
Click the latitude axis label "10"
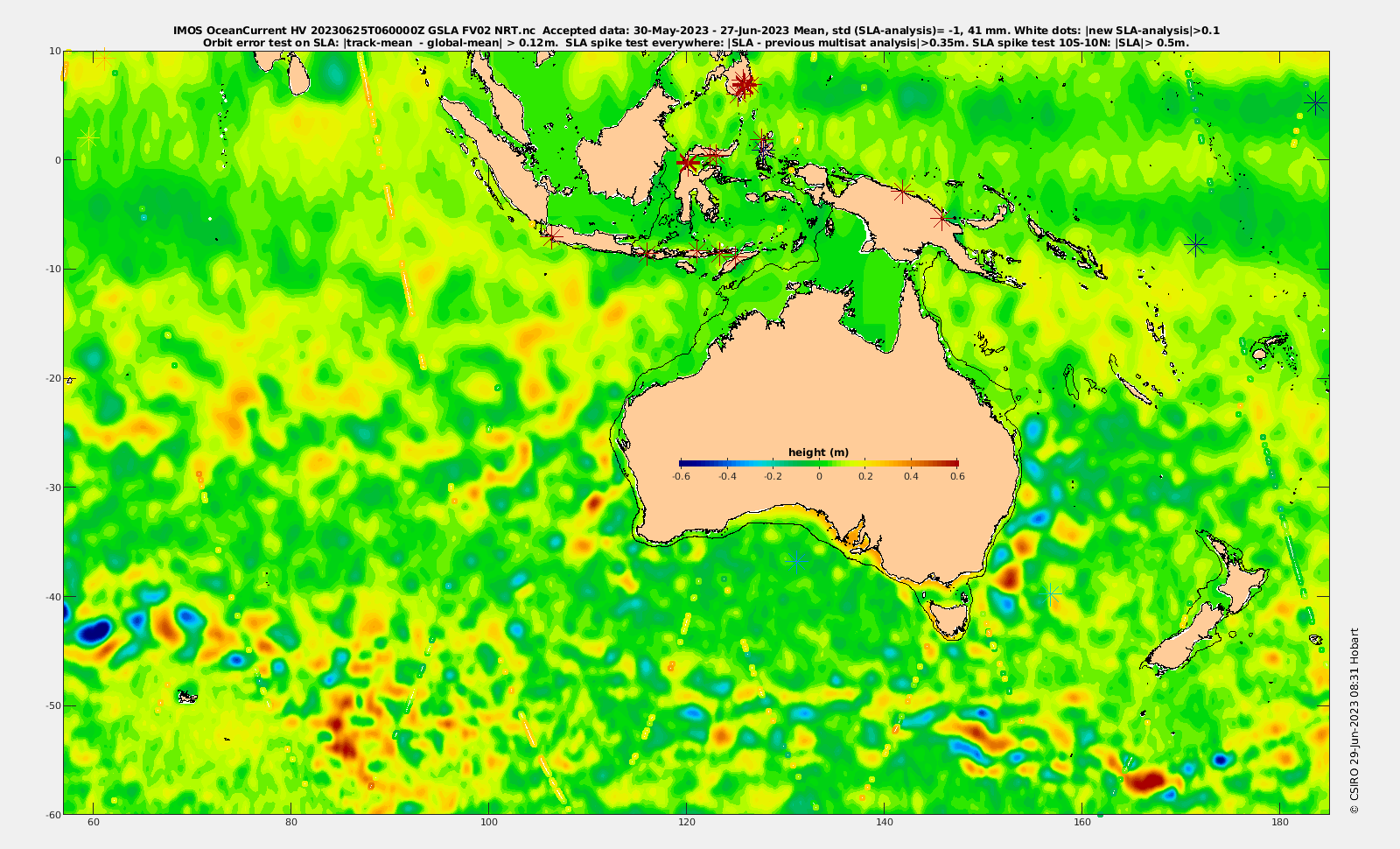[x=54, y=51]
